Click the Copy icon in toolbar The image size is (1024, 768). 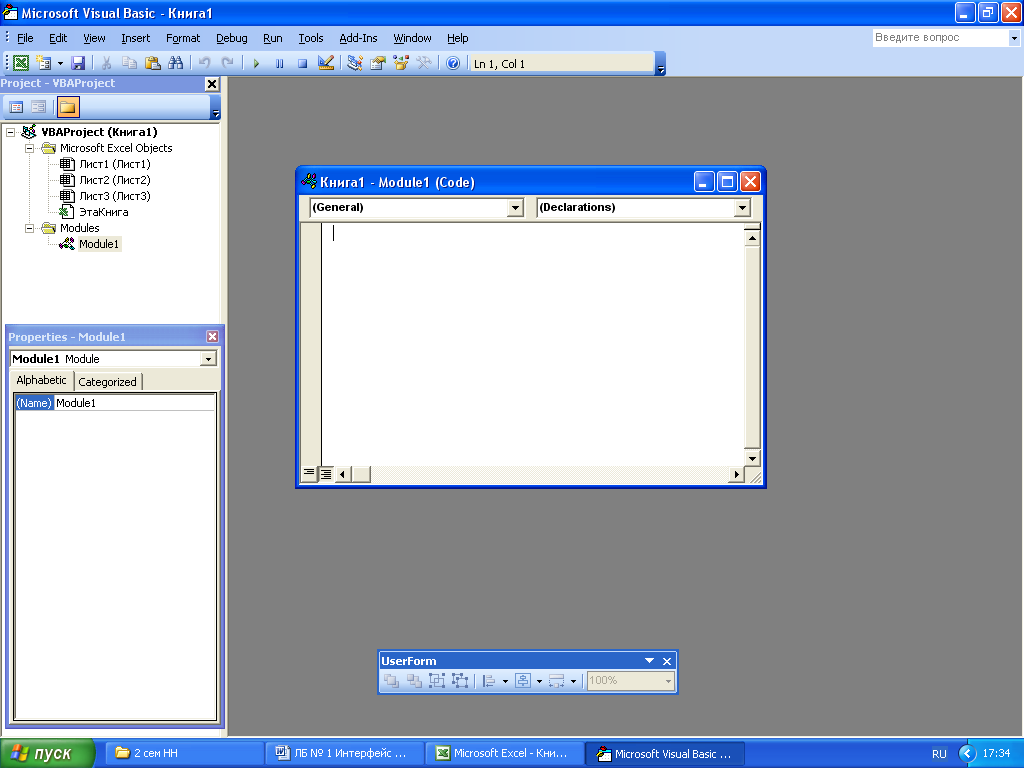pos(129,63)
